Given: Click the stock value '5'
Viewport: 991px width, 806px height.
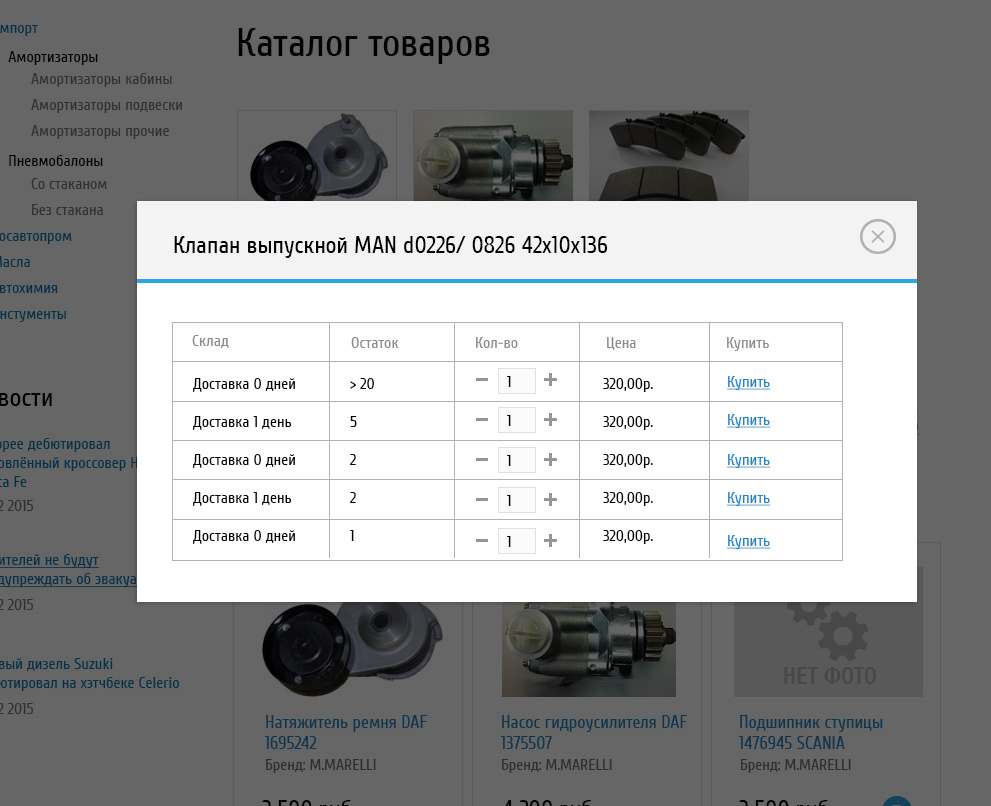Looking at the screenshot, I should point(353,422).
